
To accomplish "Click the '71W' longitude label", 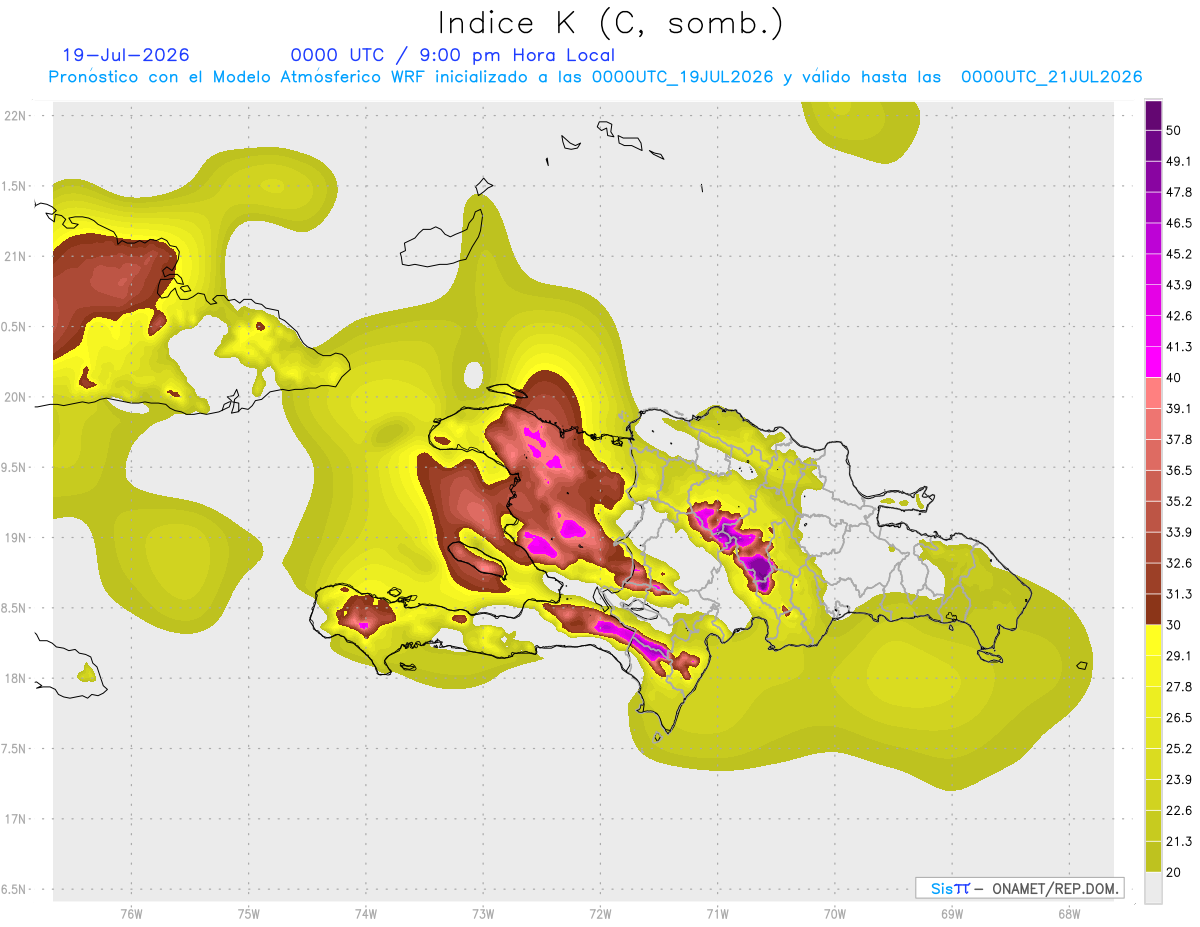I will (717, 913).
